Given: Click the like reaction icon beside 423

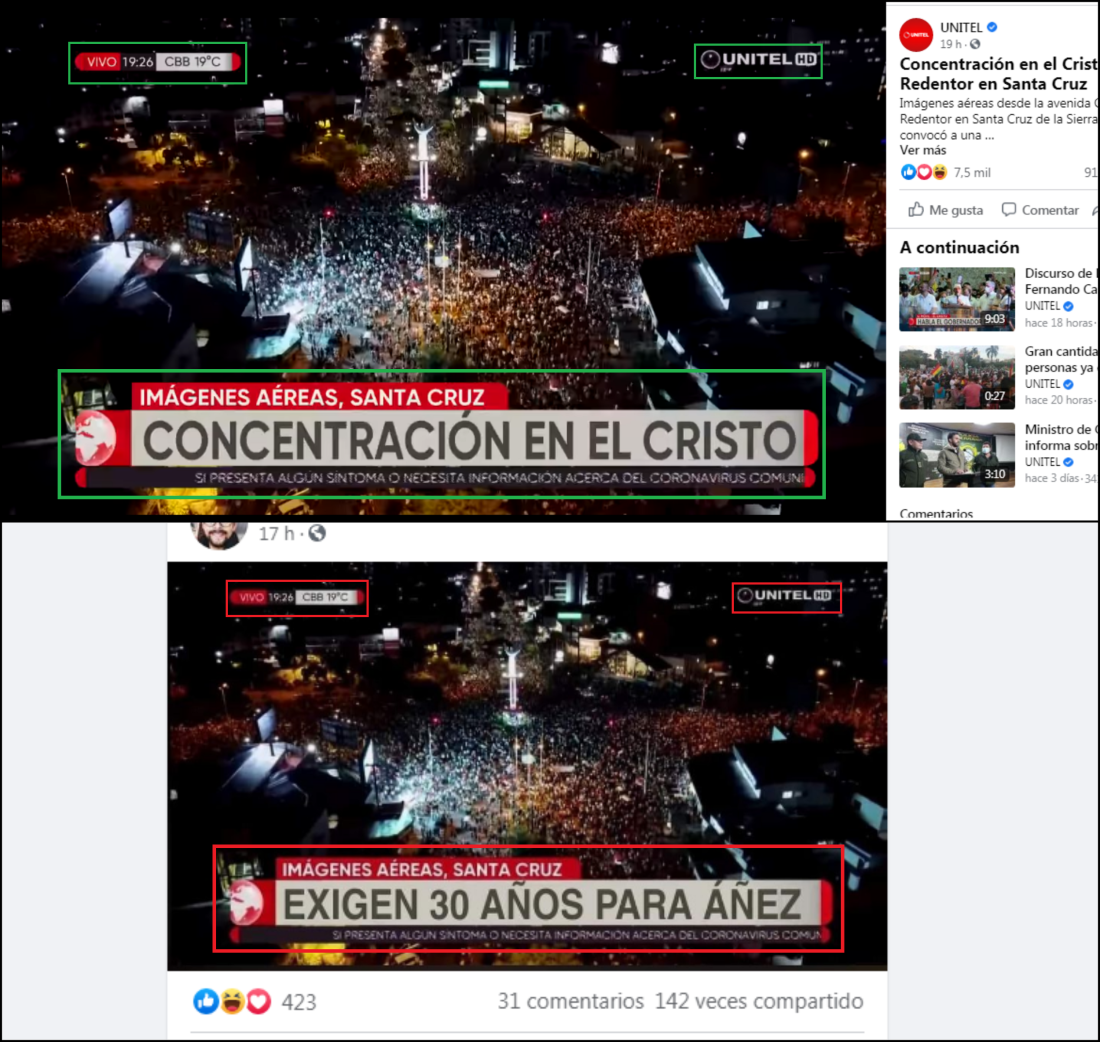Looking at the screenshot, I should [x=206, y=1001].
